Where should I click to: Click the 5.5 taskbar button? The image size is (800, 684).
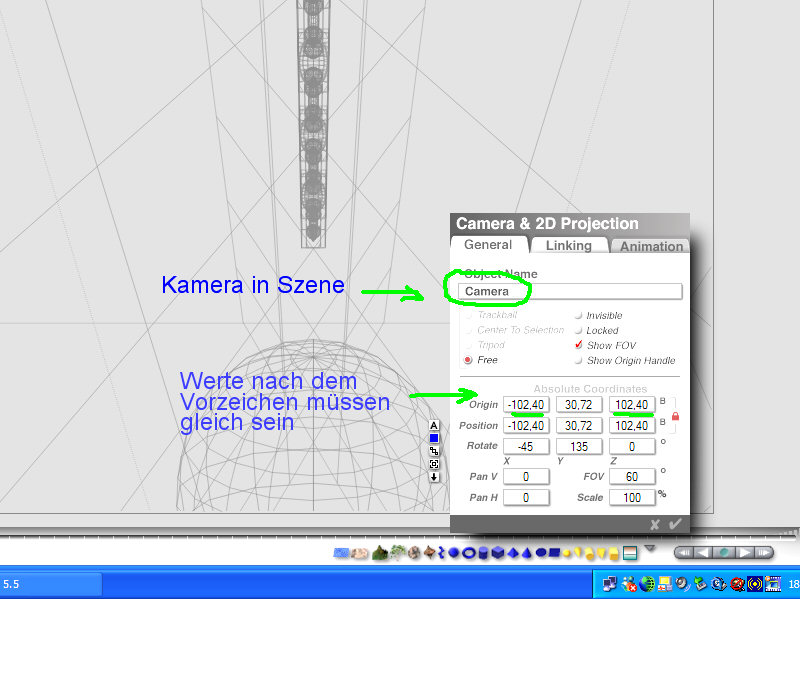click(51, 585)
